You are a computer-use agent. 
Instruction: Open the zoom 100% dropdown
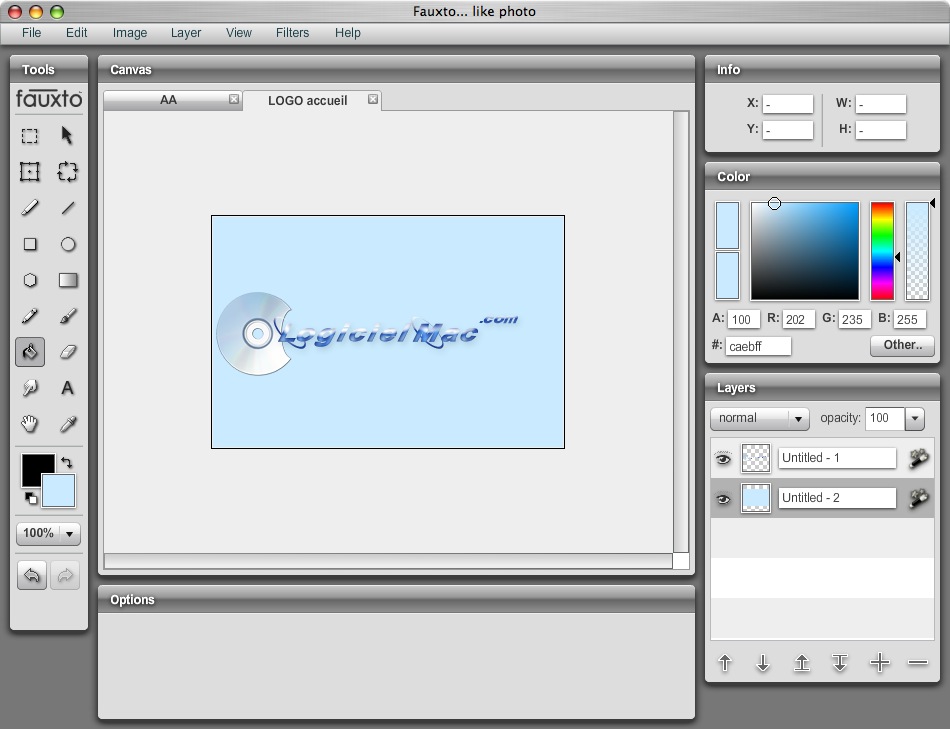click(x=48, y=533)
